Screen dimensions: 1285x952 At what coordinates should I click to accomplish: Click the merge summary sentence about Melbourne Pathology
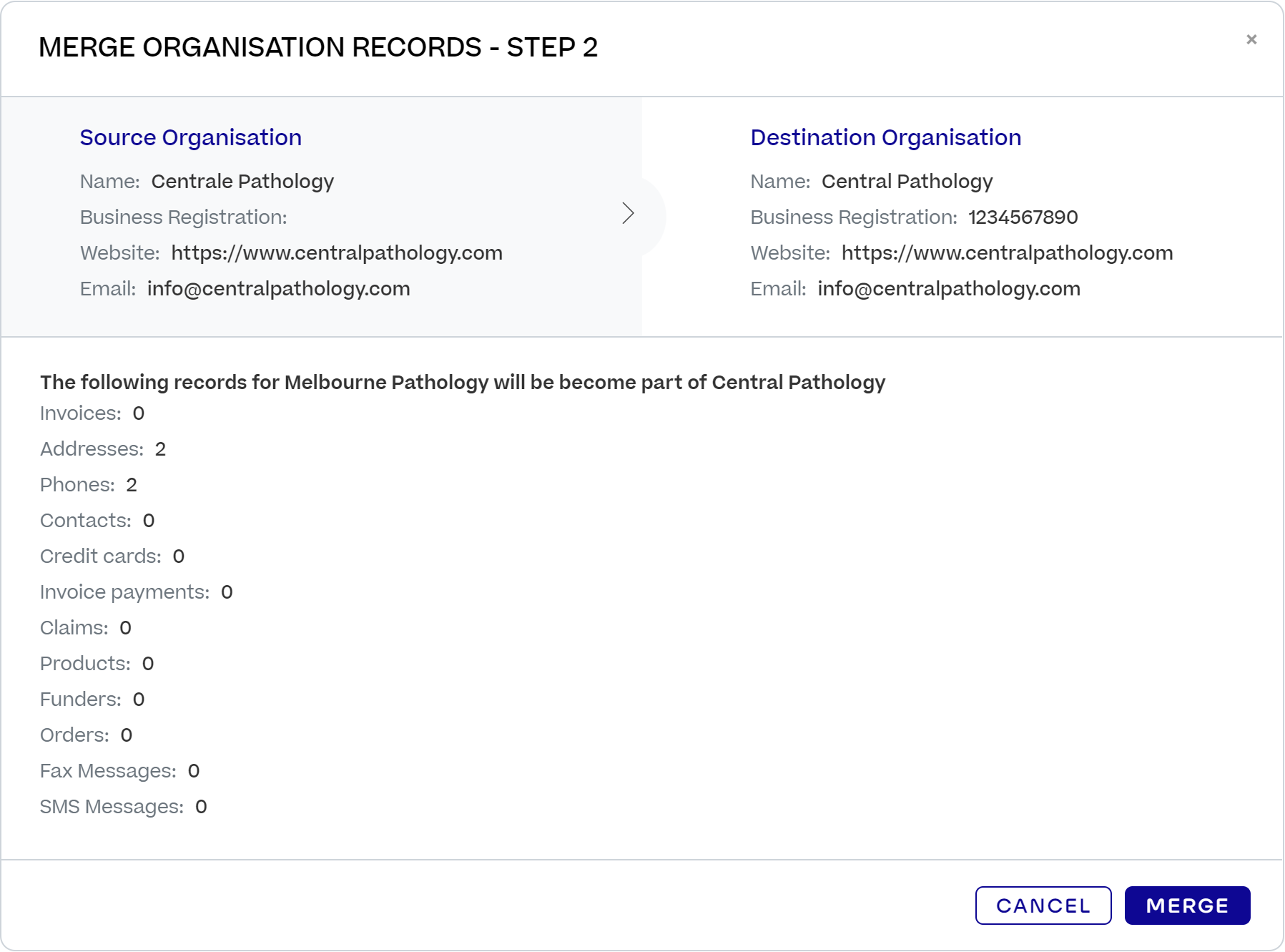pos(462,382)
